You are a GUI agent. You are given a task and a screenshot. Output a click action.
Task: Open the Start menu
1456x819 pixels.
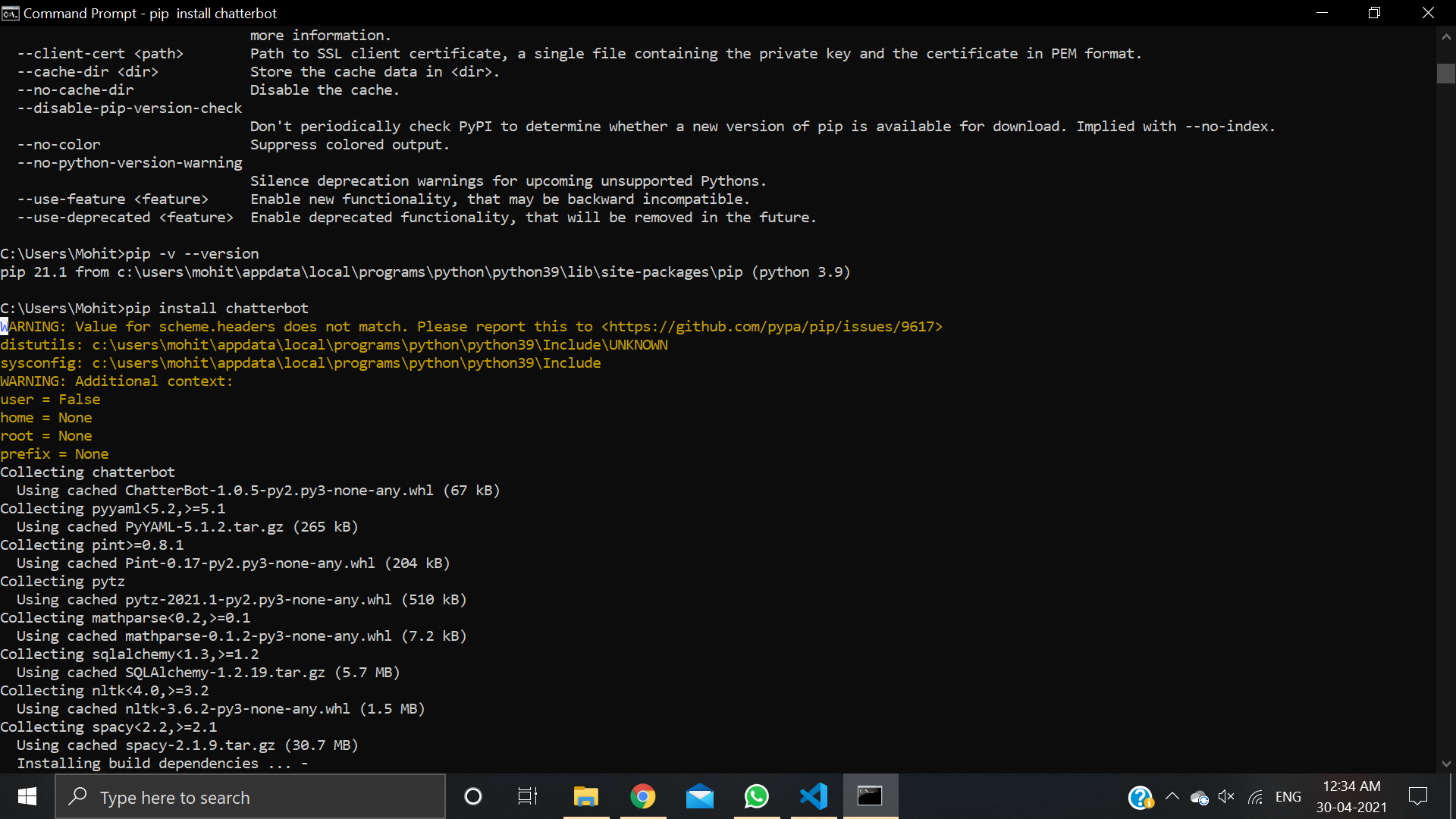click(27, 796)
